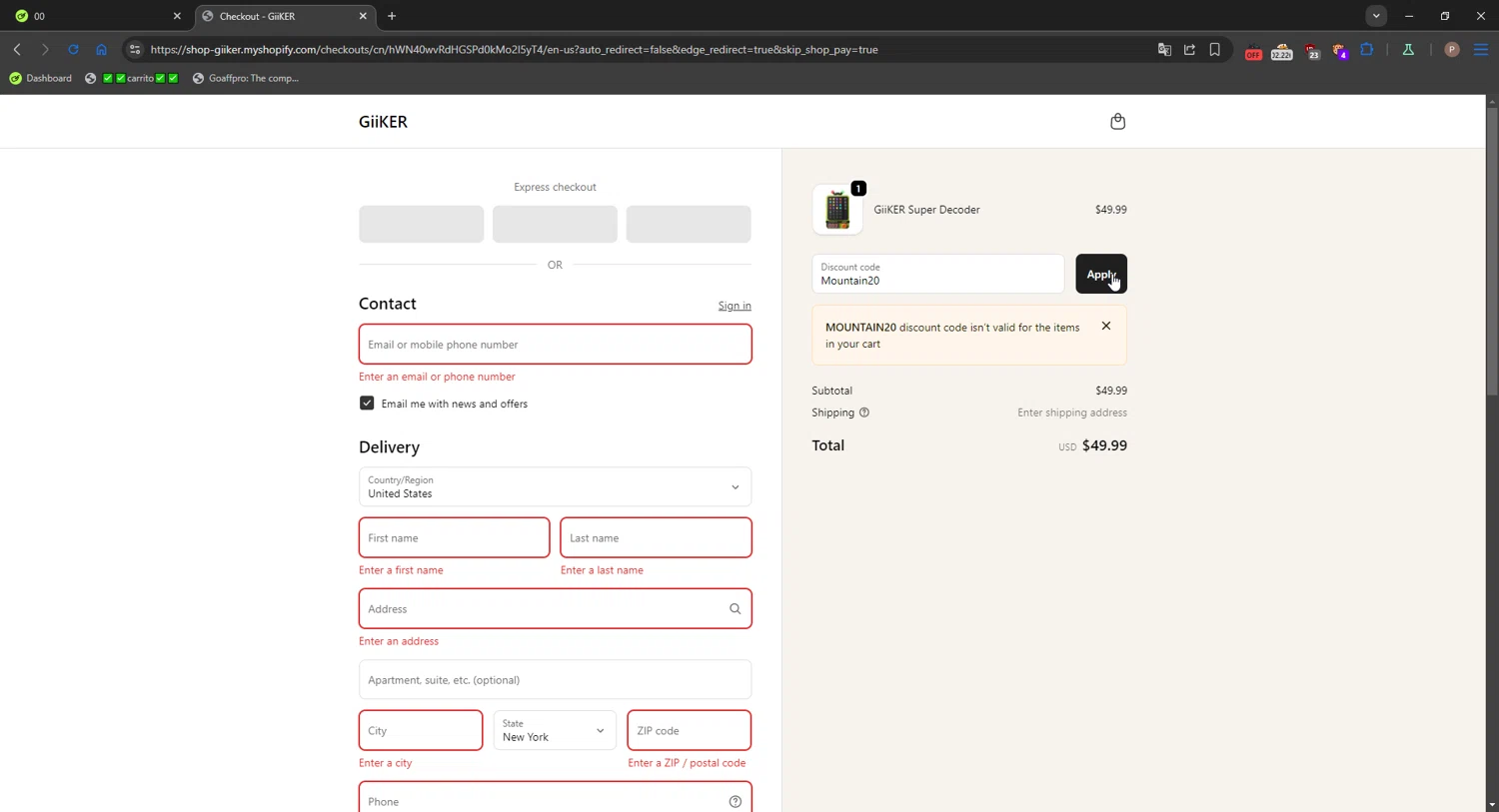The width and height of the screenshot is (1499, 812).
Task: Focus the Last name field
Action: tap(656, 538)
